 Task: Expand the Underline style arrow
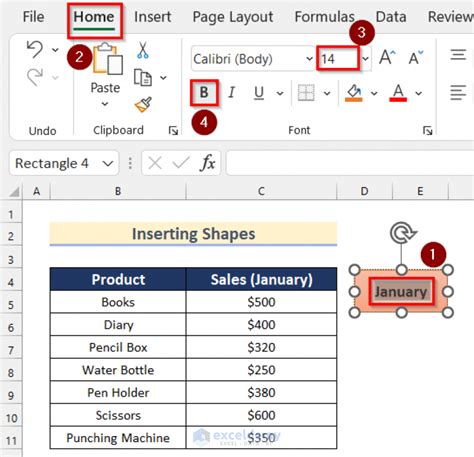pyautogui.click(x=280, y=93)
